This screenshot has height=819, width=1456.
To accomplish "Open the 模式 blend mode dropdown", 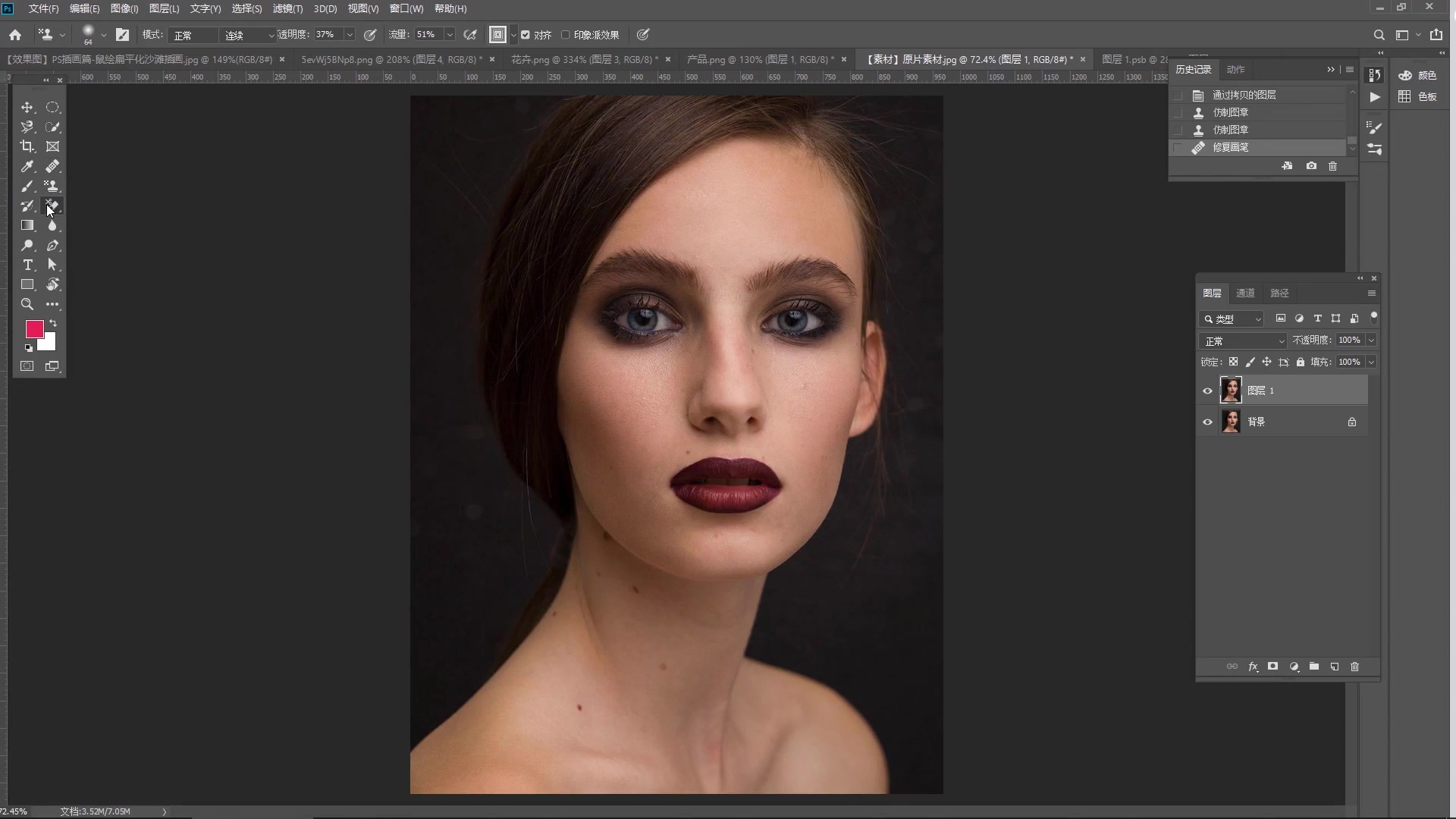I will pos(193,35).
